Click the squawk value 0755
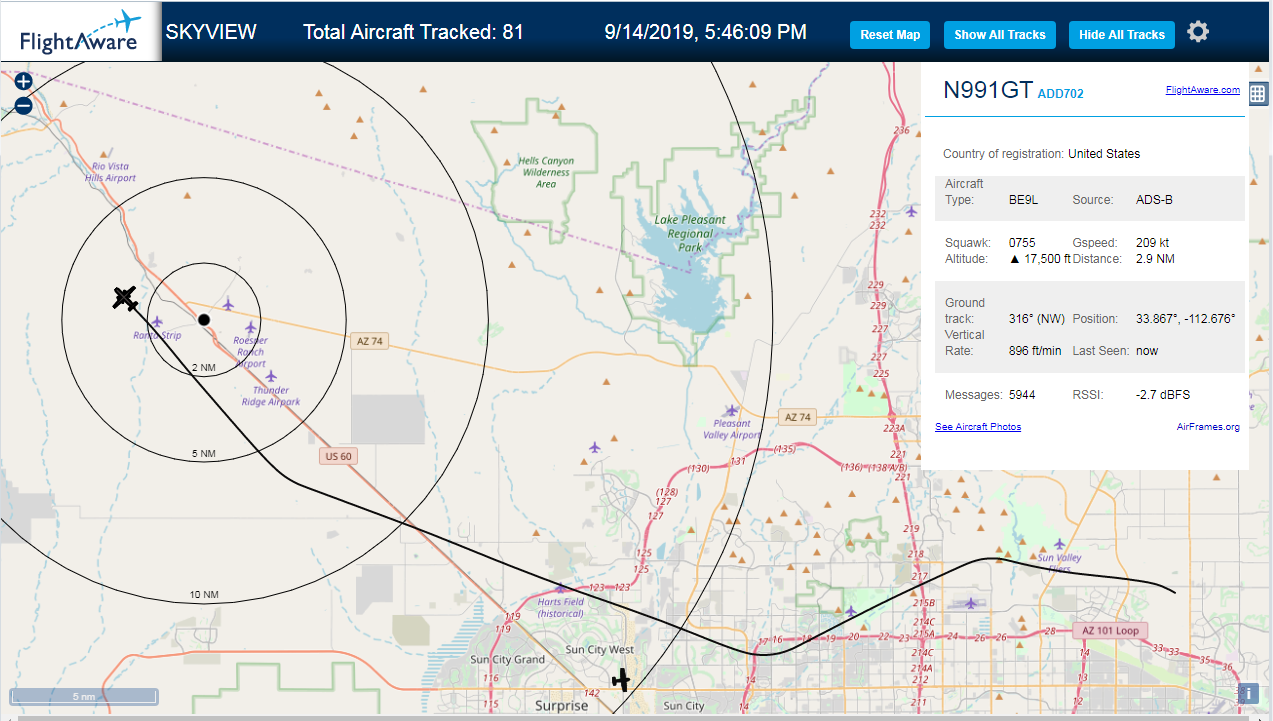The image size is (1273, 721). 1022,243
